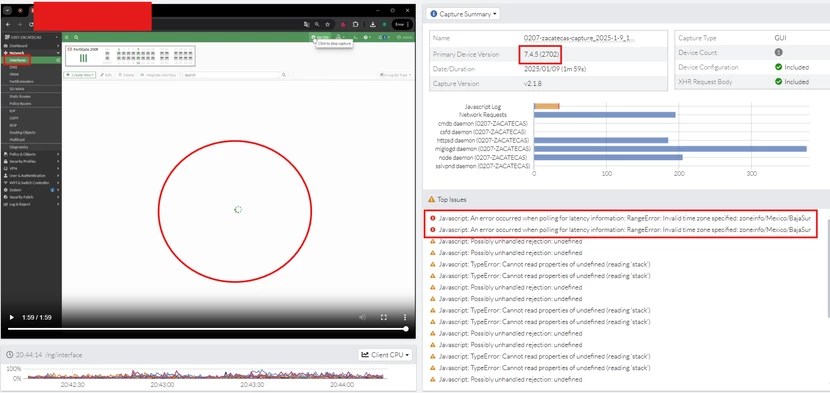Open the Group By Type dropdown

pos(395,75)
